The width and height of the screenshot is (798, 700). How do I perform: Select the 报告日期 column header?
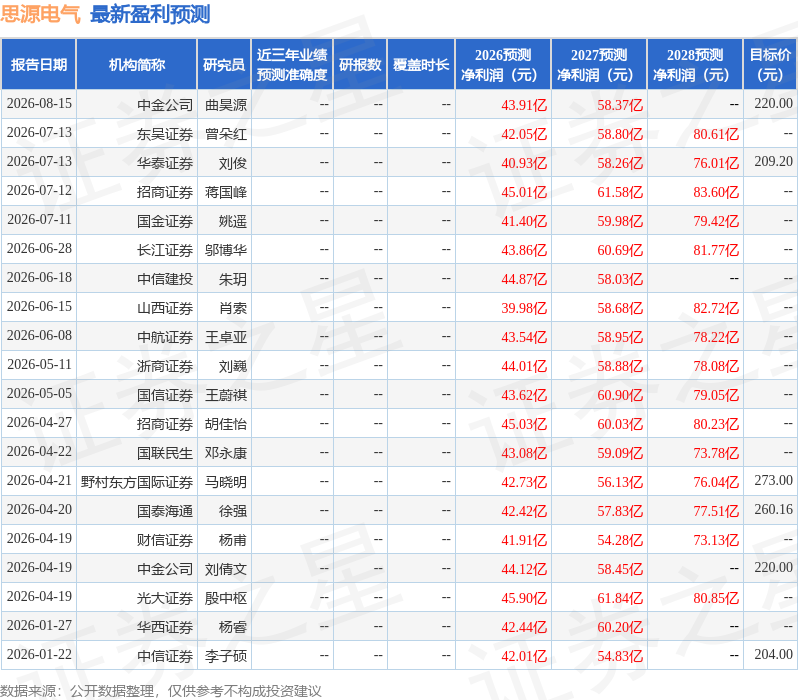click(39, 65)
